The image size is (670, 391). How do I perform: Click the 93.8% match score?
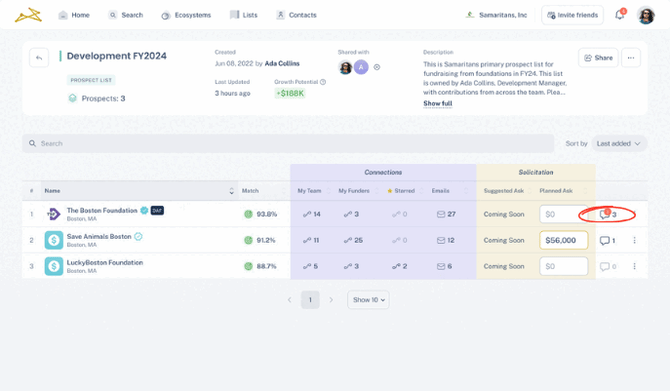pyautogui.click(x=260, y=214)
